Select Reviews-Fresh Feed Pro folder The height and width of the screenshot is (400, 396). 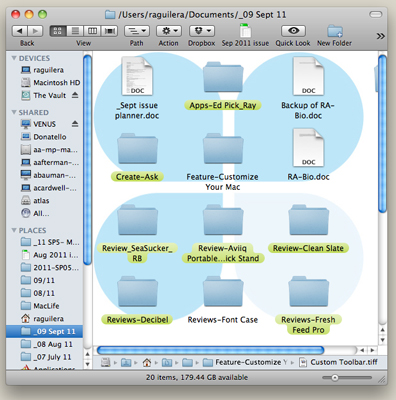tap(308, 305)
